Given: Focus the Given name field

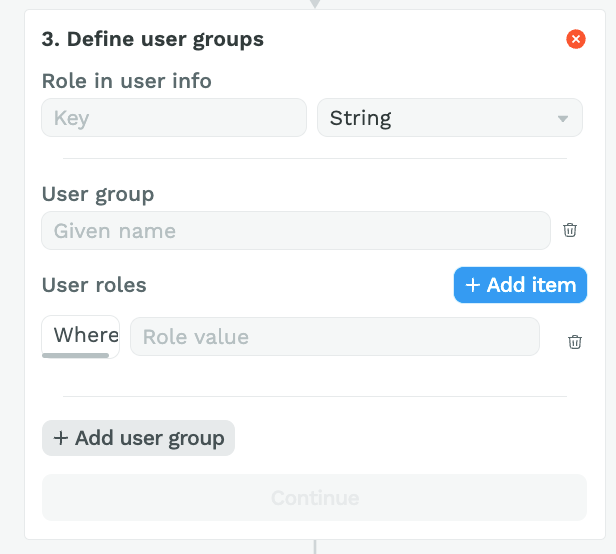Looking at the screenshot, I should (x=296, y=231).
